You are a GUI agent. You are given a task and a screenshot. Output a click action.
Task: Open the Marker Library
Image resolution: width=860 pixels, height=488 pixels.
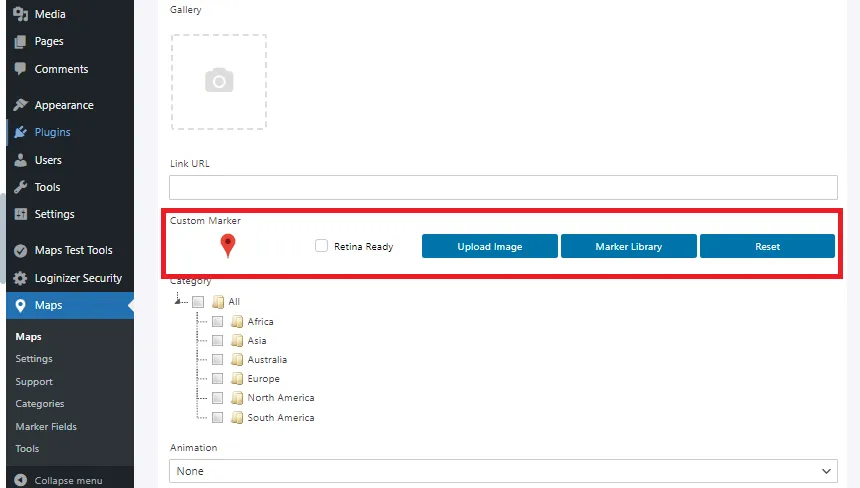coord(629,246)
